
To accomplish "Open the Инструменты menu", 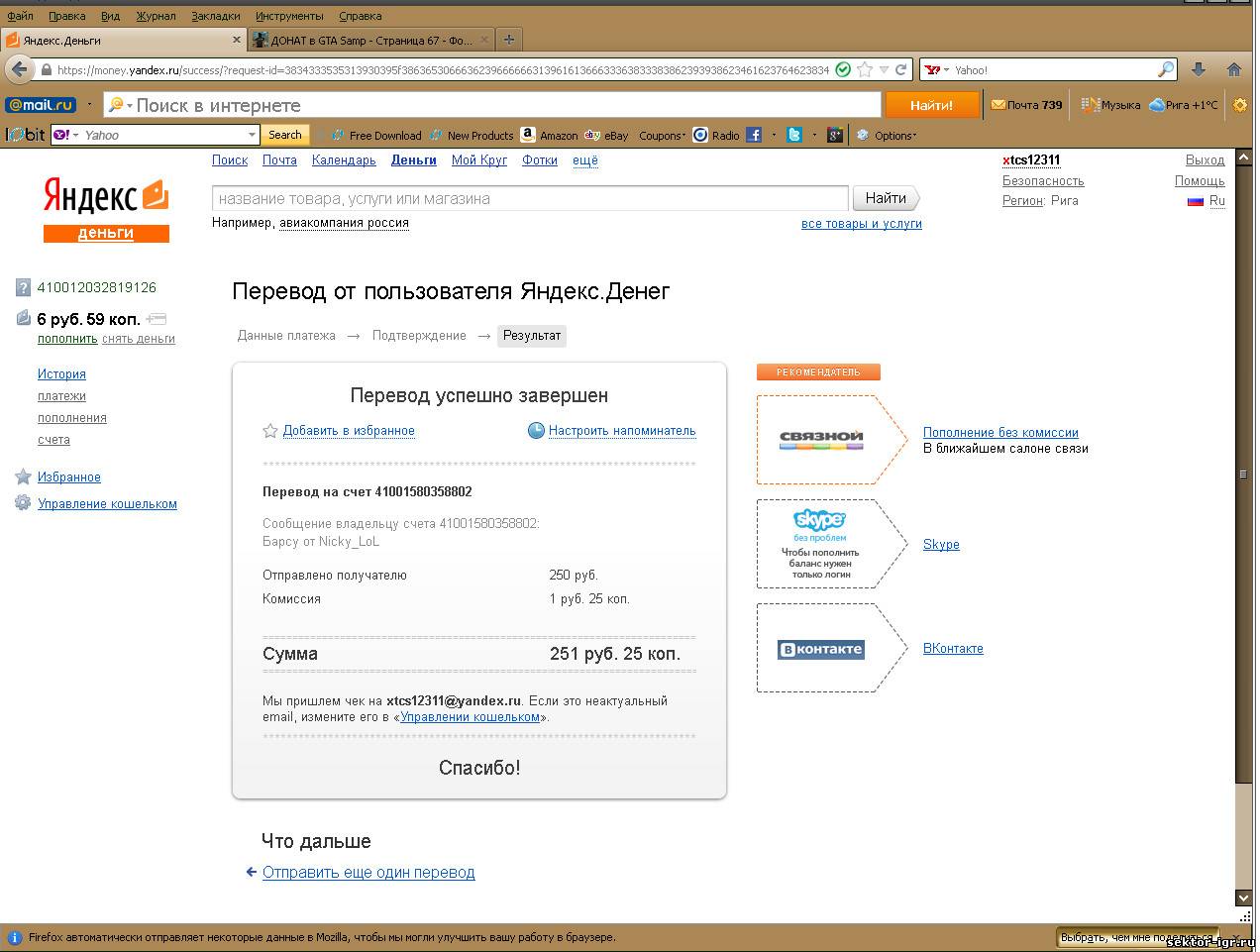I will click(x=289, y=16).
